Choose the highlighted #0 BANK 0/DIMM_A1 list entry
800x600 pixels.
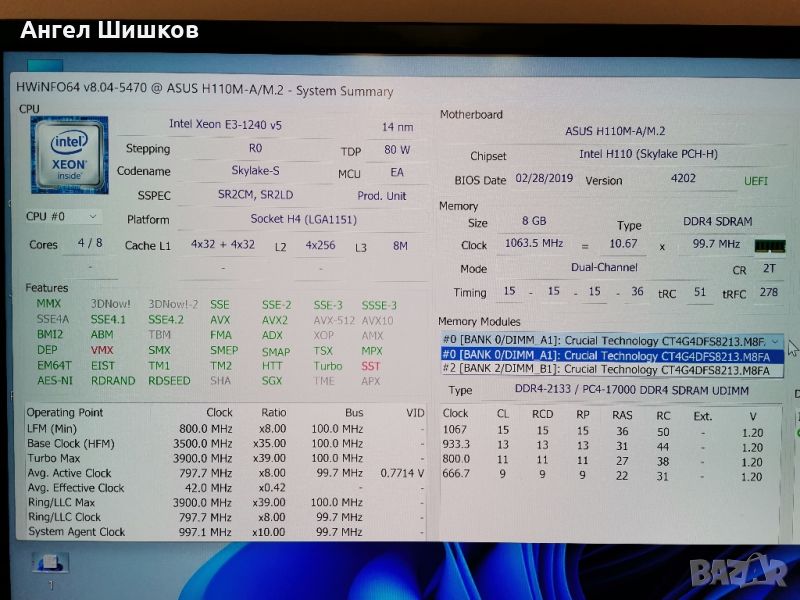click(x=612, y=356)
